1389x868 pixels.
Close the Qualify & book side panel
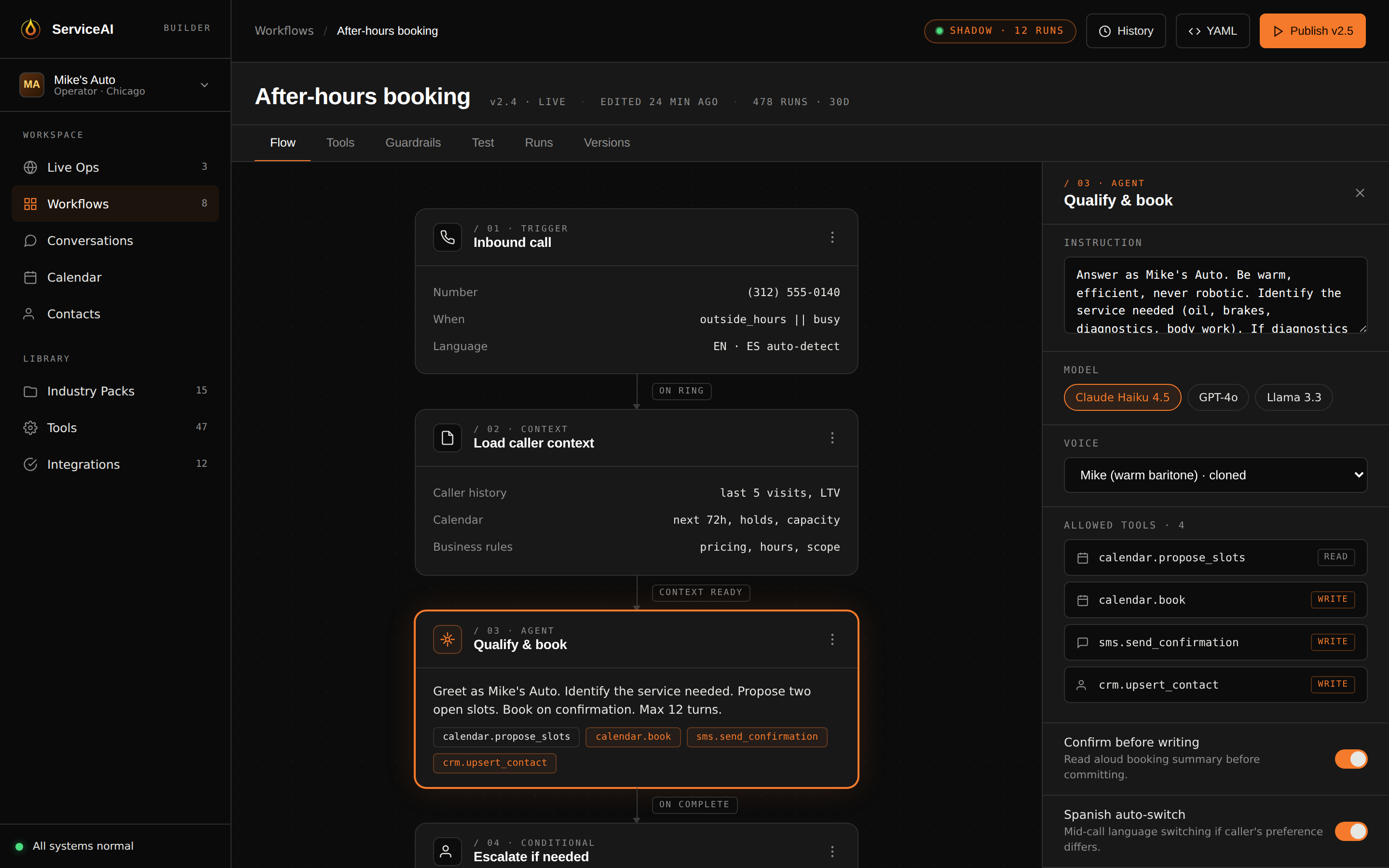[1360, 193]
